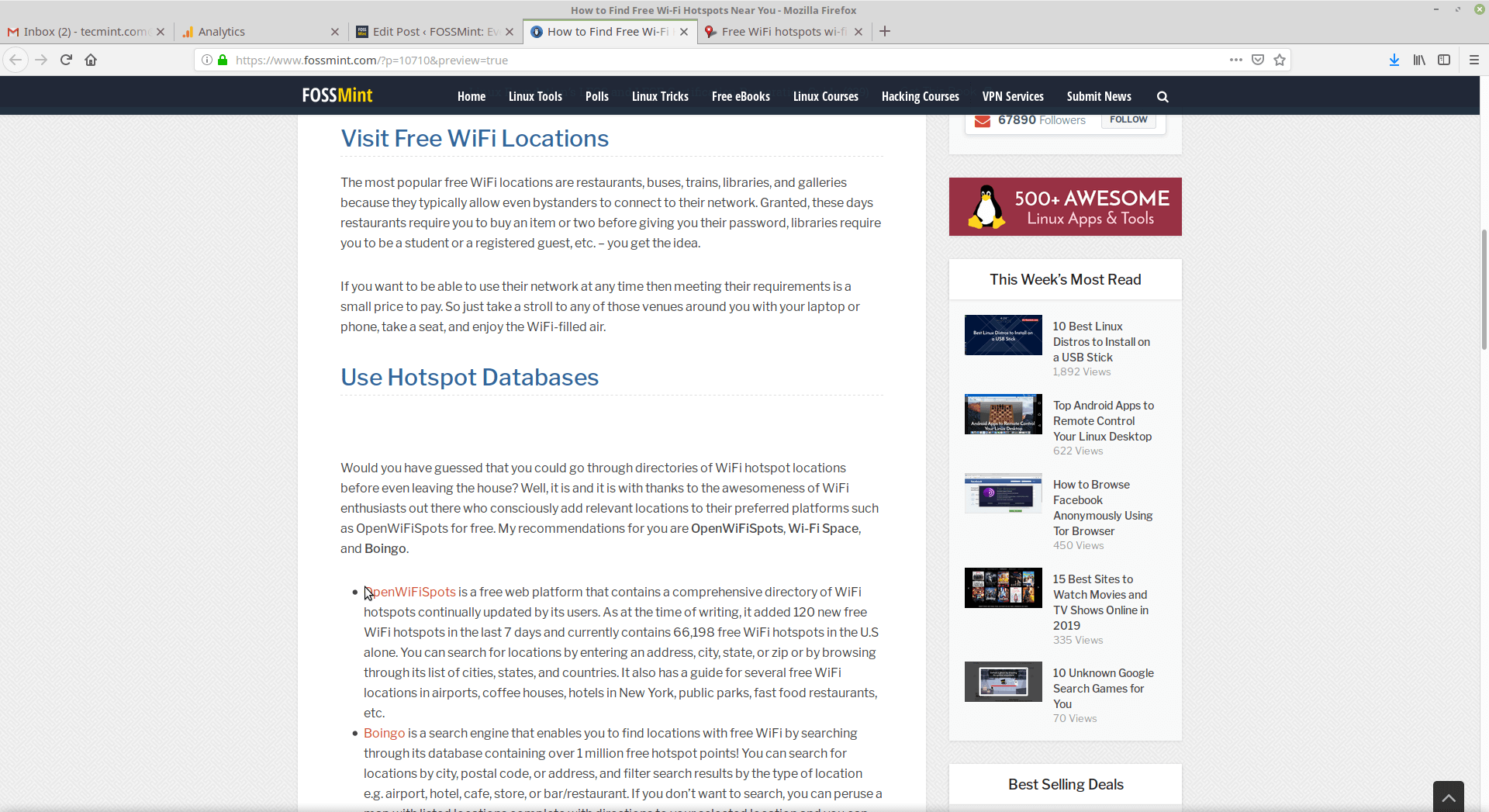The height and width of the screenshot is (812, 1489).
Task: Follow the Boingo link in the list
Action: point(385,733)
